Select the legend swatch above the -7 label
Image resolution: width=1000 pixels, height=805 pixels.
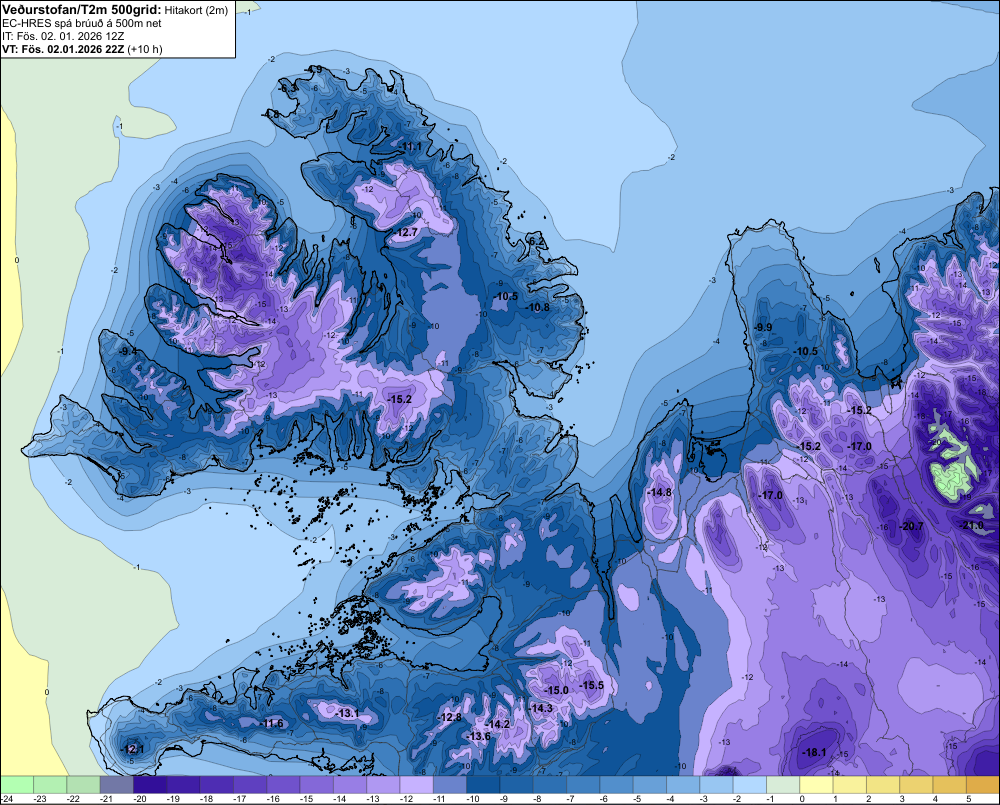pos(584,785)
